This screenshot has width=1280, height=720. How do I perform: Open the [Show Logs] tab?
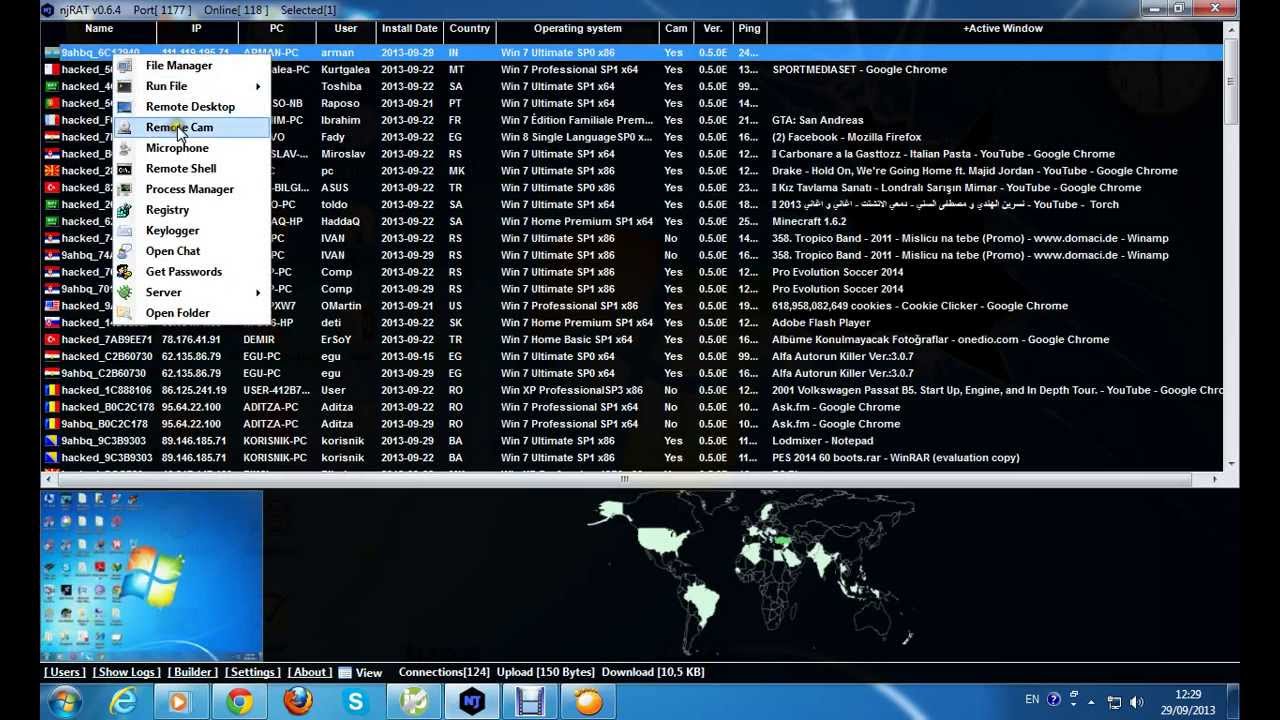tap(127, 673)
